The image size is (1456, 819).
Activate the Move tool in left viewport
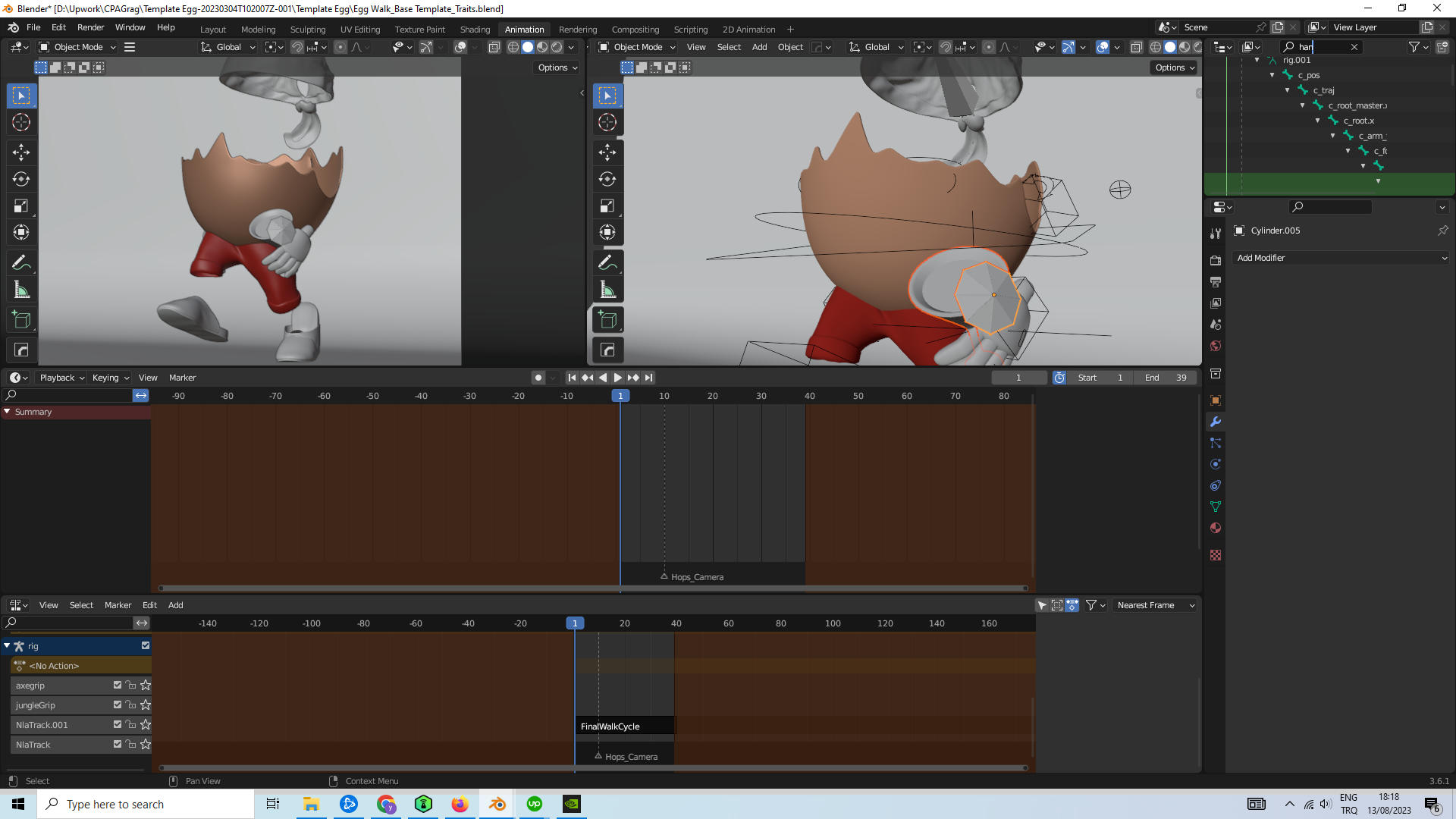(x=21, y=152)
